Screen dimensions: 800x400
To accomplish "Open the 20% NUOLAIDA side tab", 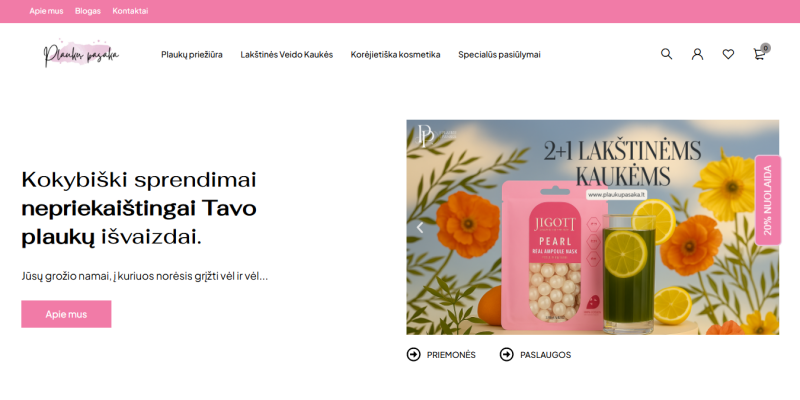I will (768, 200).
